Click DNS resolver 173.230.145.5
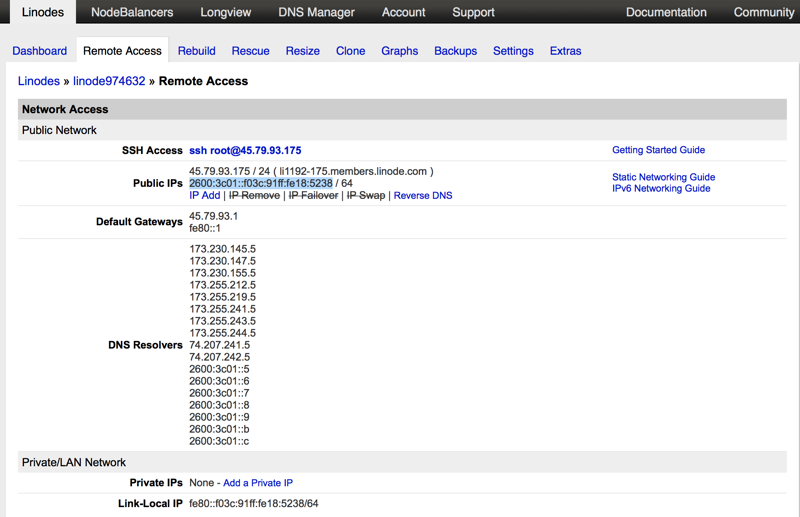The height and width of the screenshot is (517, 800). coord(222,249)
